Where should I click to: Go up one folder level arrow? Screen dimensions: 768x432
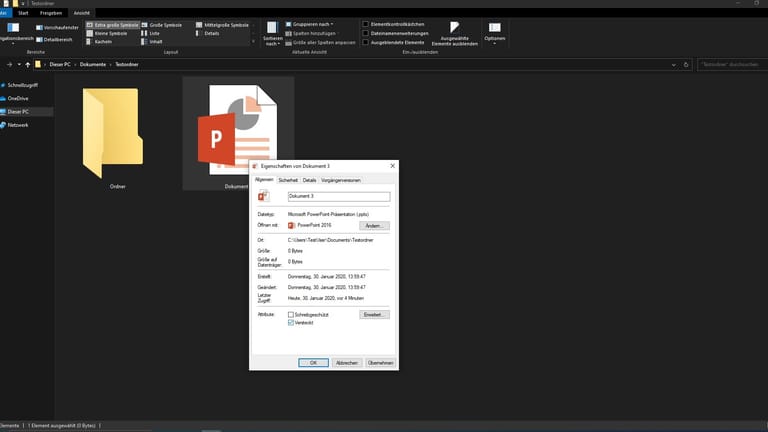[x=27, y=65]
